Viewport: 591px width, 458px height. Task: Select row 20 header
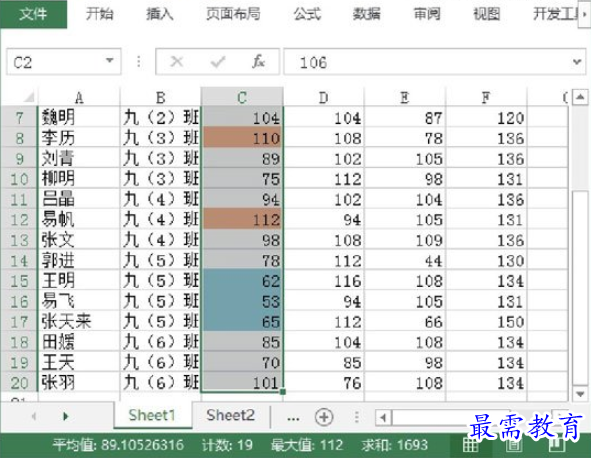(19, 383)
